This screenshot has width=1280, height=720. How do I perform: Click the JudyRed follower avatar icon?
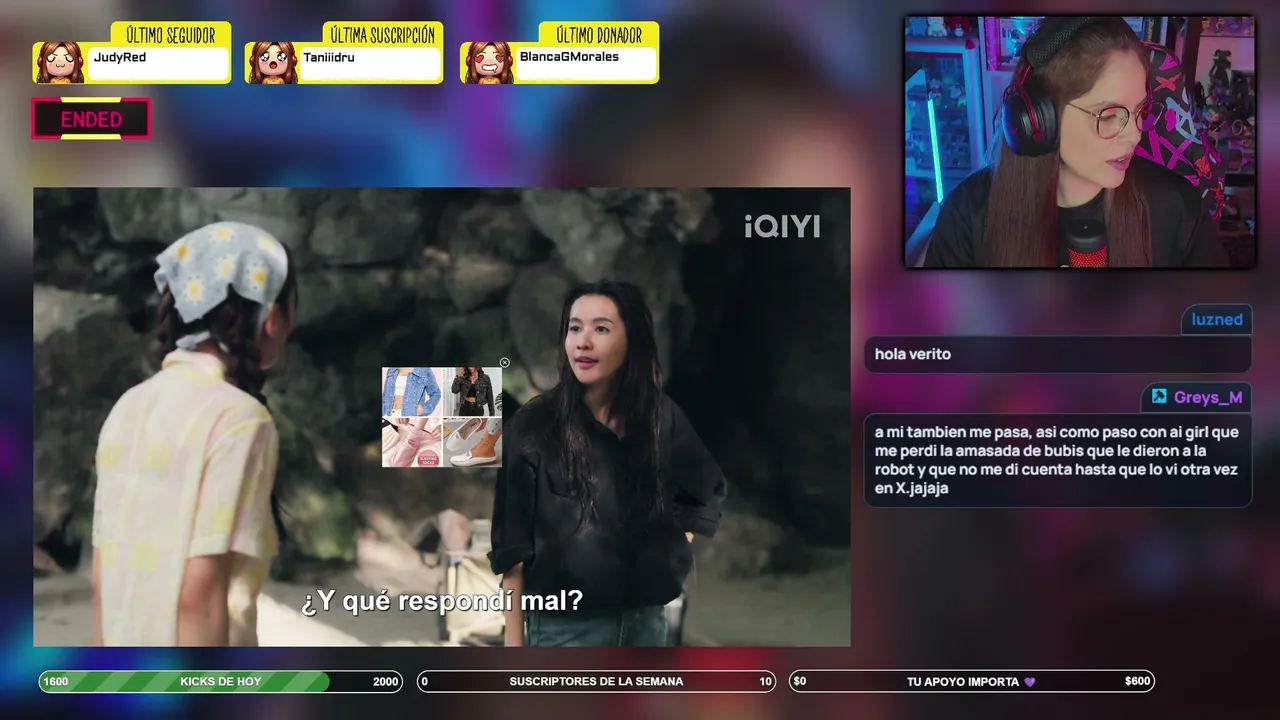(60, 62)
